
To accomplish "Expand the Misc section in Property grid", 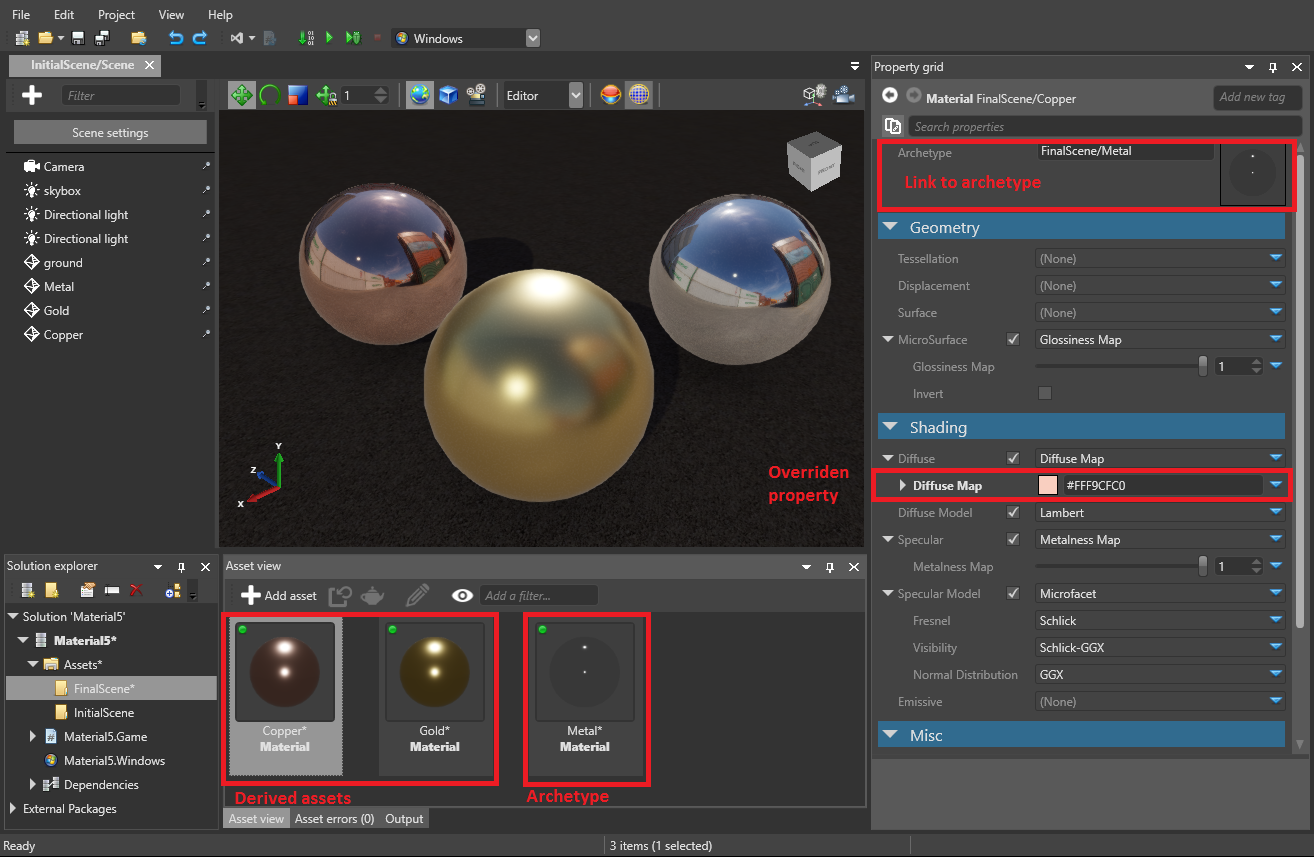I will [x=891, y=735].
